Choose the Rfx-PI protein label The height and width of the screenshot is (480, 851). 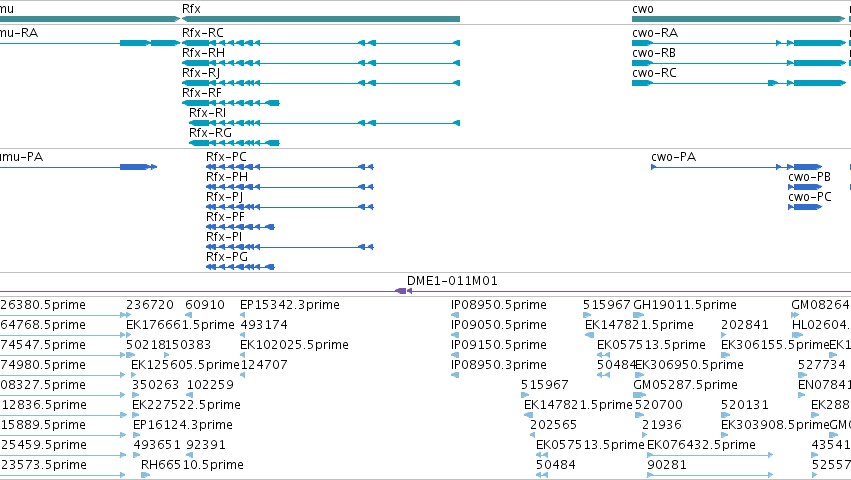[224, 237]
